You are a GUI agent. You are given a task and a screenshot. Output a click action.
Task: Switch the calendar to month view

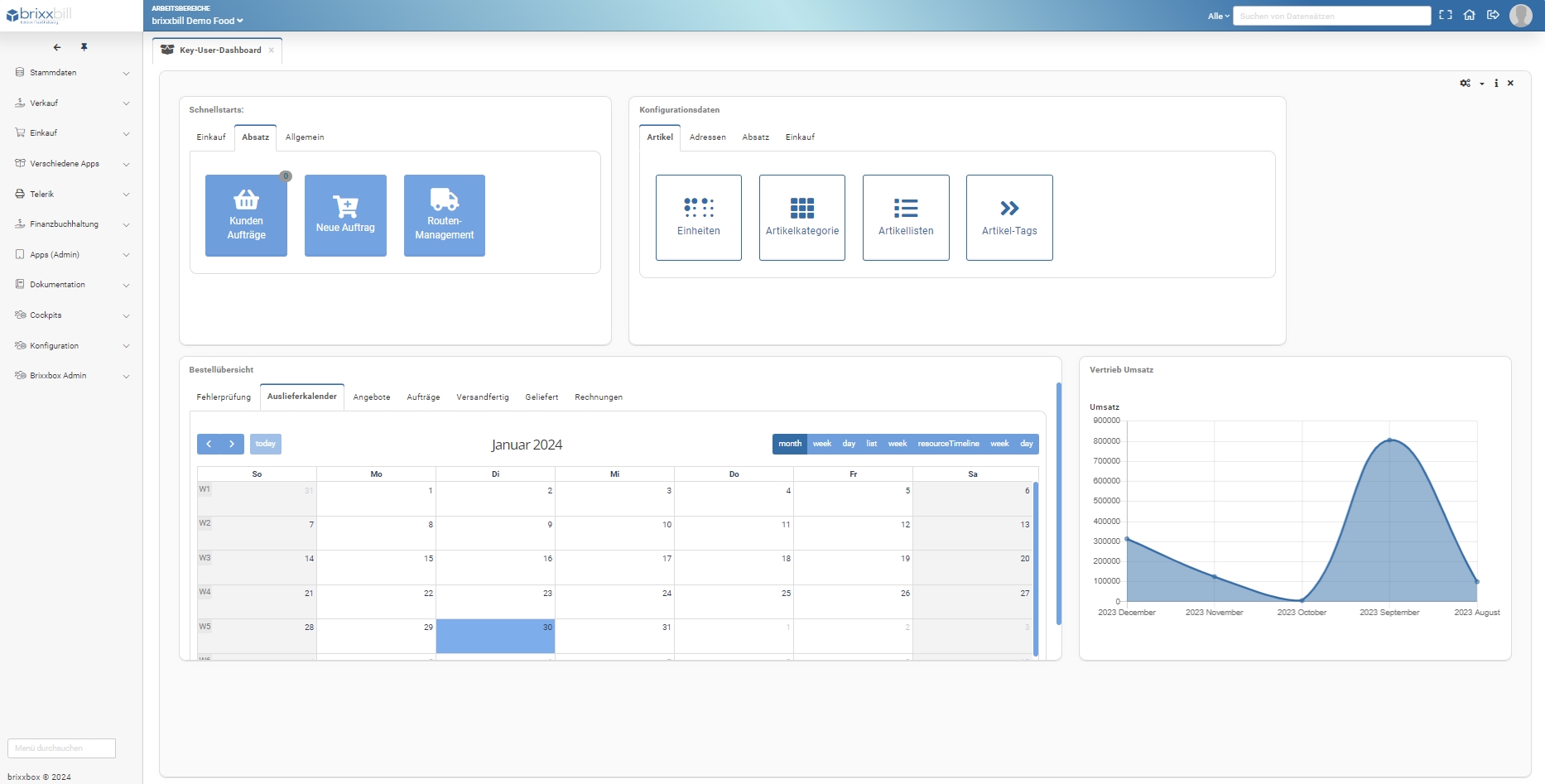click(790, 444)
